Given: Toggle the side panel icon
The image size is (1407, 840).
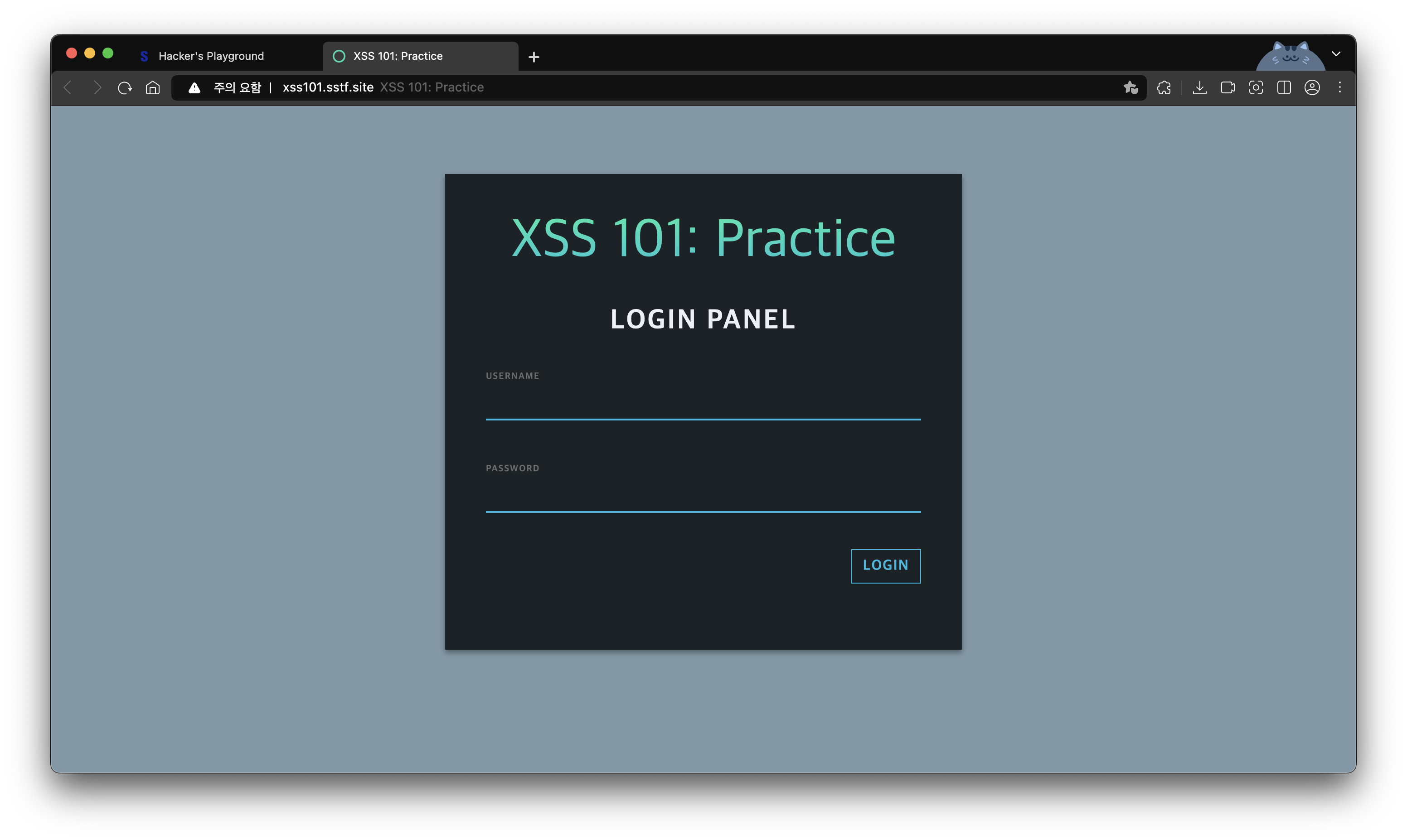Looking at the screenshot, I should pos(1284,88).
